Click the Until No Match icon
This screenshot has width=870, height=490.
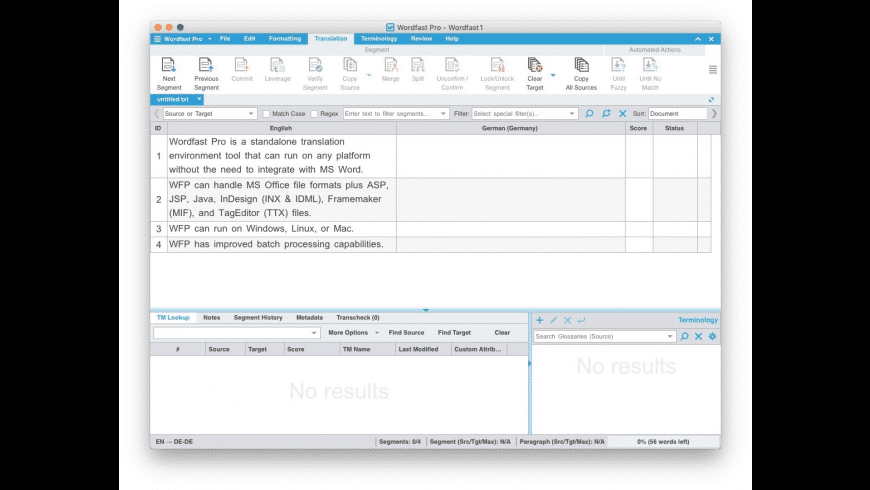[650, 65]
